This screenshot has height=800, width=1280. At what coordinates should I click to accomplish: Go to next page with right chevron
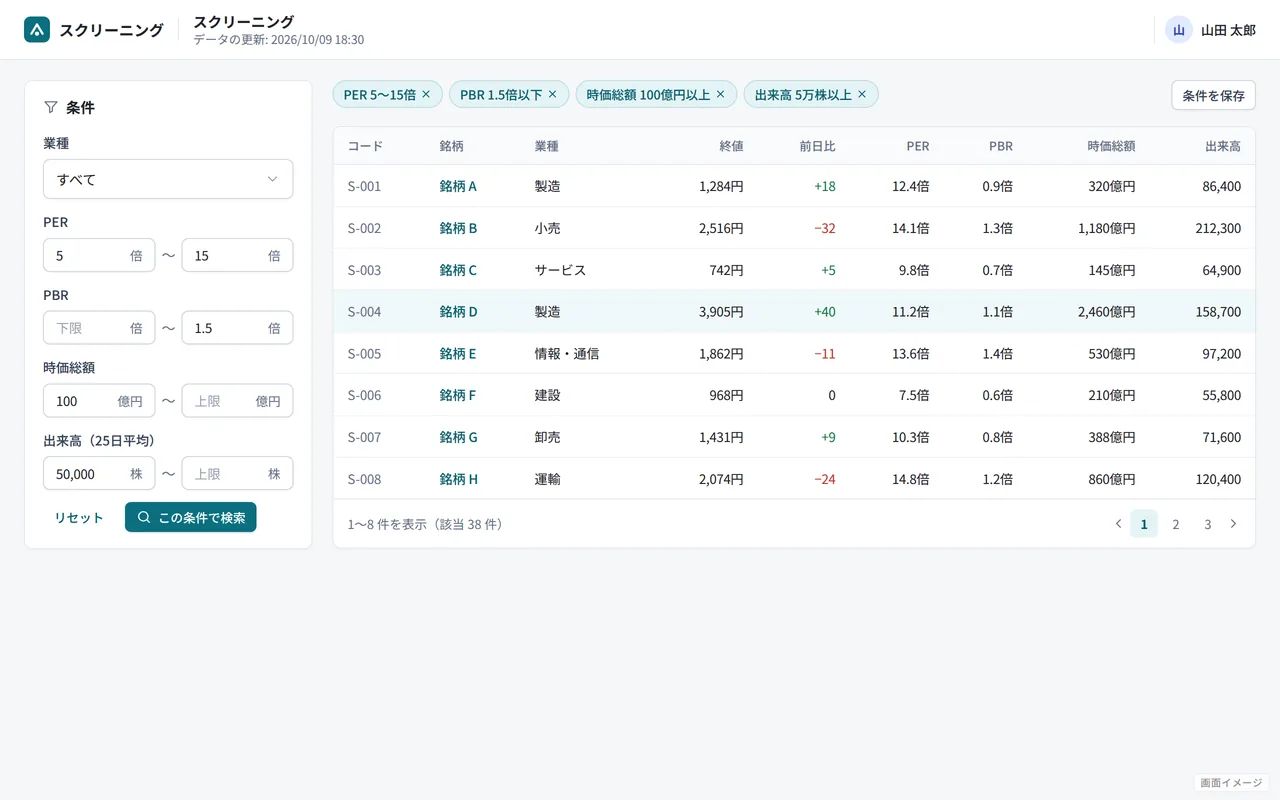[1233, 524]
